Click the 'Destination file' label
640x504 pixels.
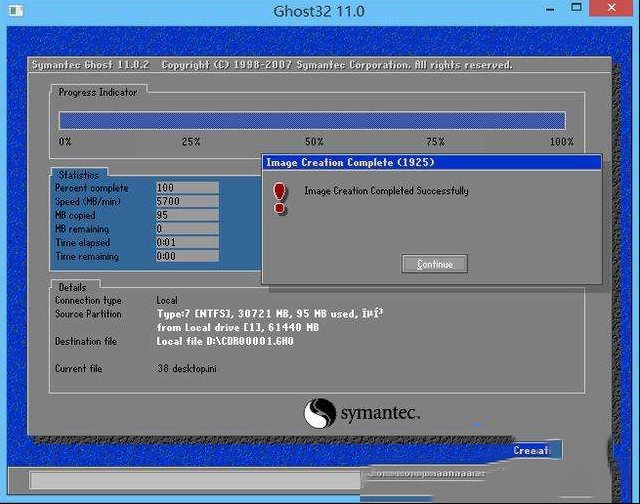point(86,341)
